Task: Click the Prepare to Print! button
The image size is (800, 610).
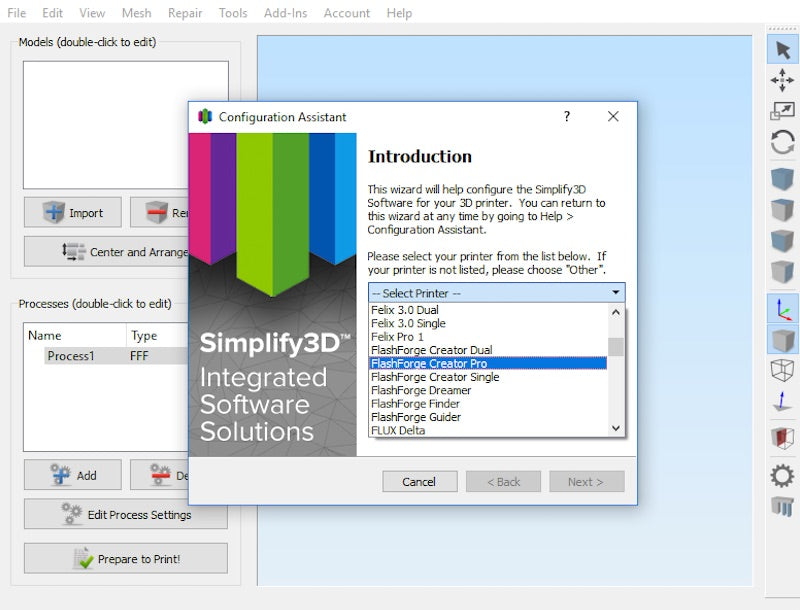Action: (126, 559)
